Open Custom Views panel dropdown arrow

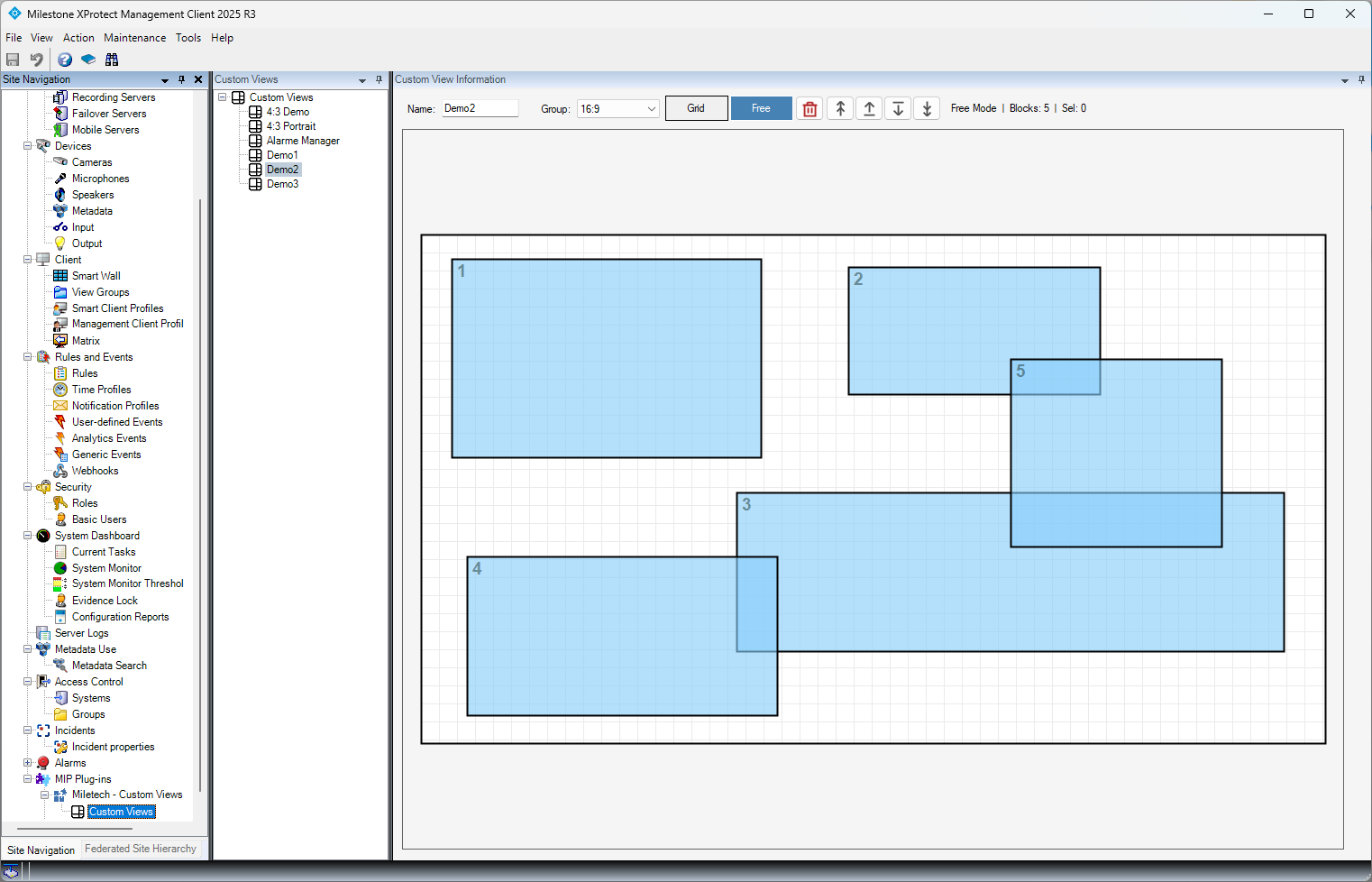point(362,80)
